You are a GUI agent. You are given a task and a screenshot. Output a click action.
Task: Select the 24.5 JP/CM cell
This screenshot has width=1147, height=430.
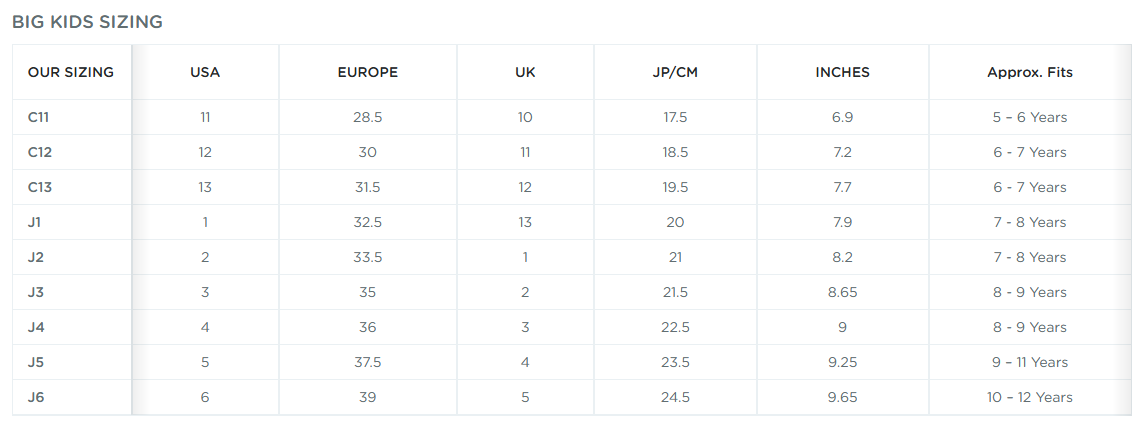point(675,398)
